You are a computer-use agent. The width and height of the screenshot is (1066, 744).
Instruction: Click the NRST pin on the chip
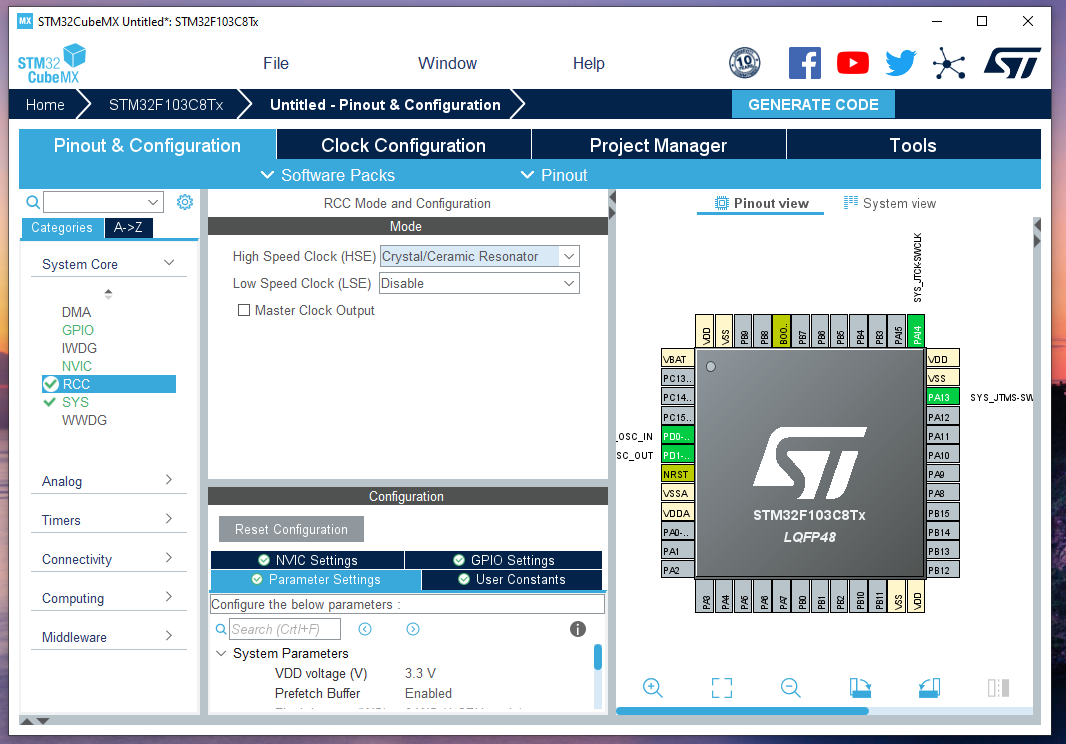tap(677, 474)
